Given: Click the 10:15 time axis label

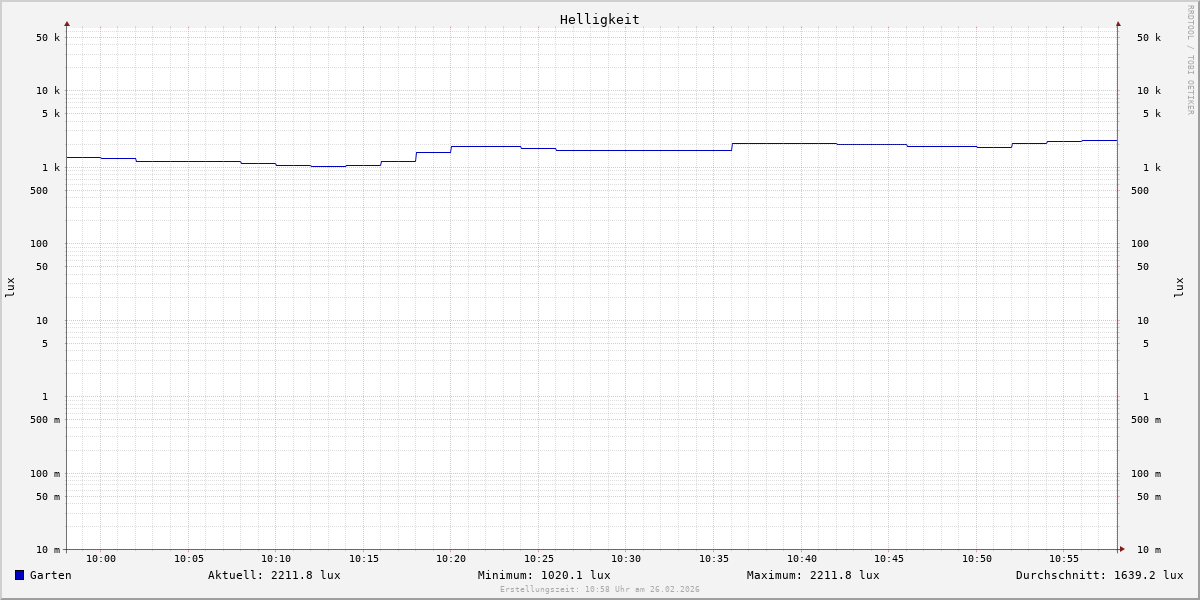Looking at the screenshot, I should (364, 559).
